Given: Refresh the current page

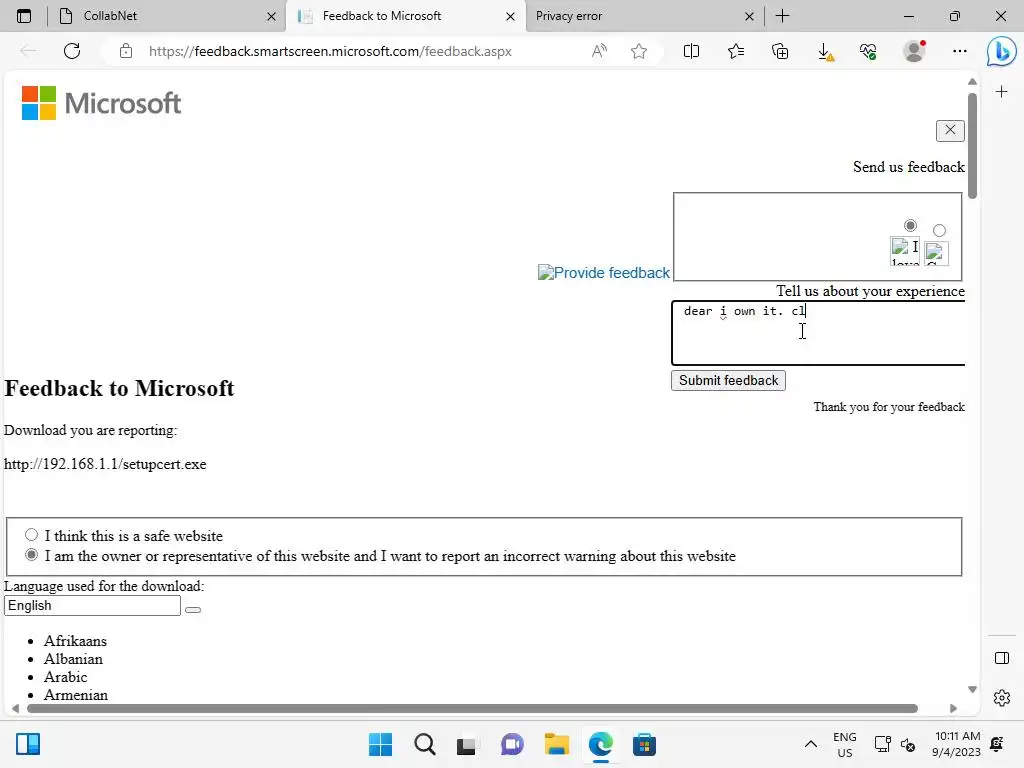Looking at the screenshot, I should [72, 51].
